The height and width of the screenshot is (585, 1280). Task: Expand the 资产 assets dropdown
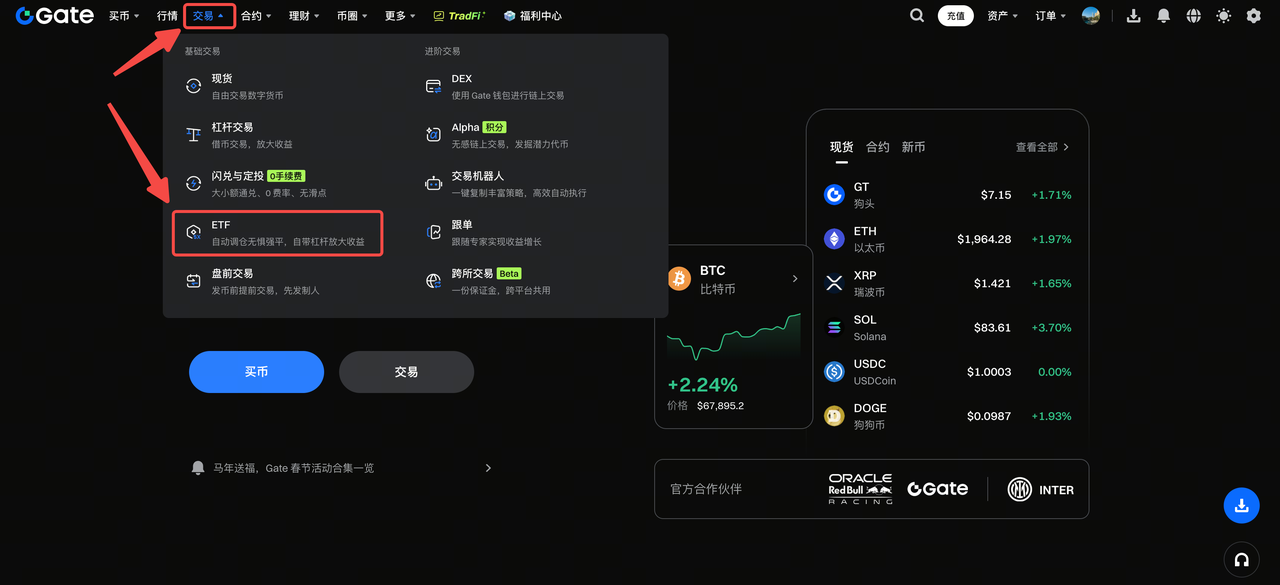pos(1002,16)
